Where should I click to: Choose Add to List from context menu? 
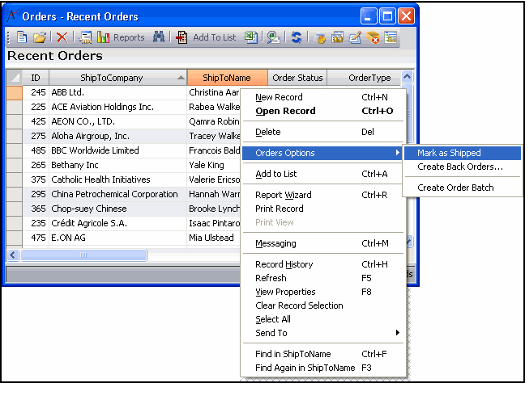(x=323, y=174)
